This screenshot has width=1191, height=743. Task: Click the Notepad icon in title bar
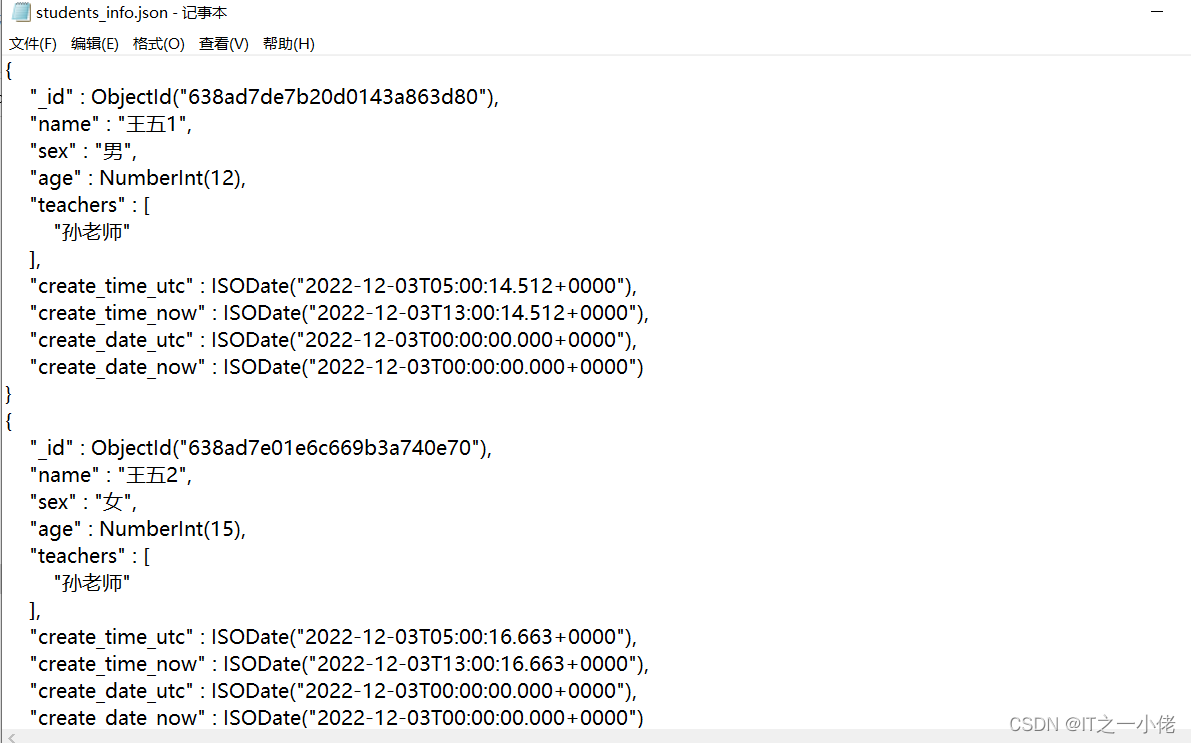point(21,12)
